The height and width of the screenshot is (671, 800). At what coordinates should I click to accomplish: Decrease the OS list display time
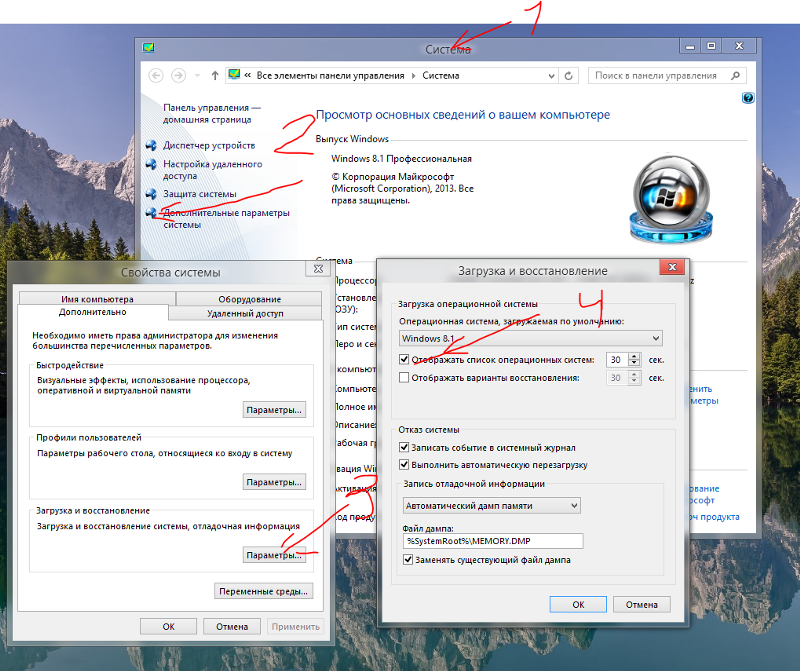pos(634,363)
